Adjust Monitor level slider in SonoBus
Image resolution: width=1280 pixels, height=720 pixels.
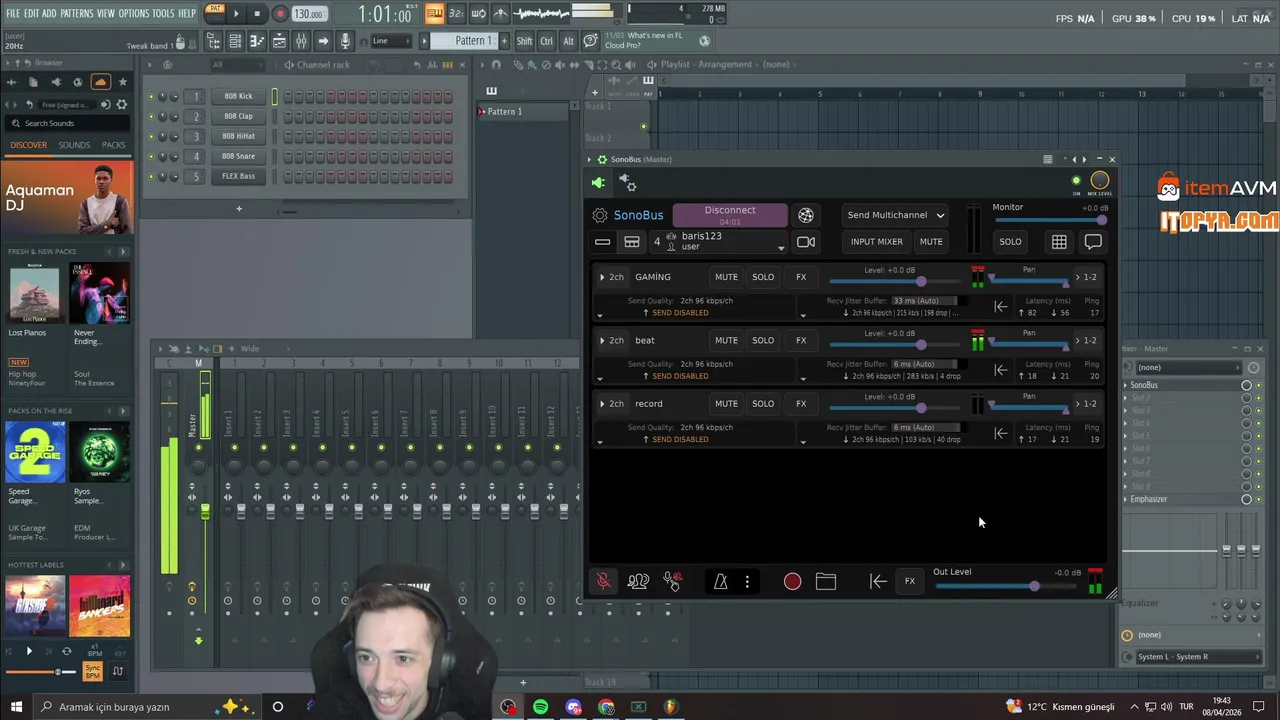click(x=1050, y=220)
